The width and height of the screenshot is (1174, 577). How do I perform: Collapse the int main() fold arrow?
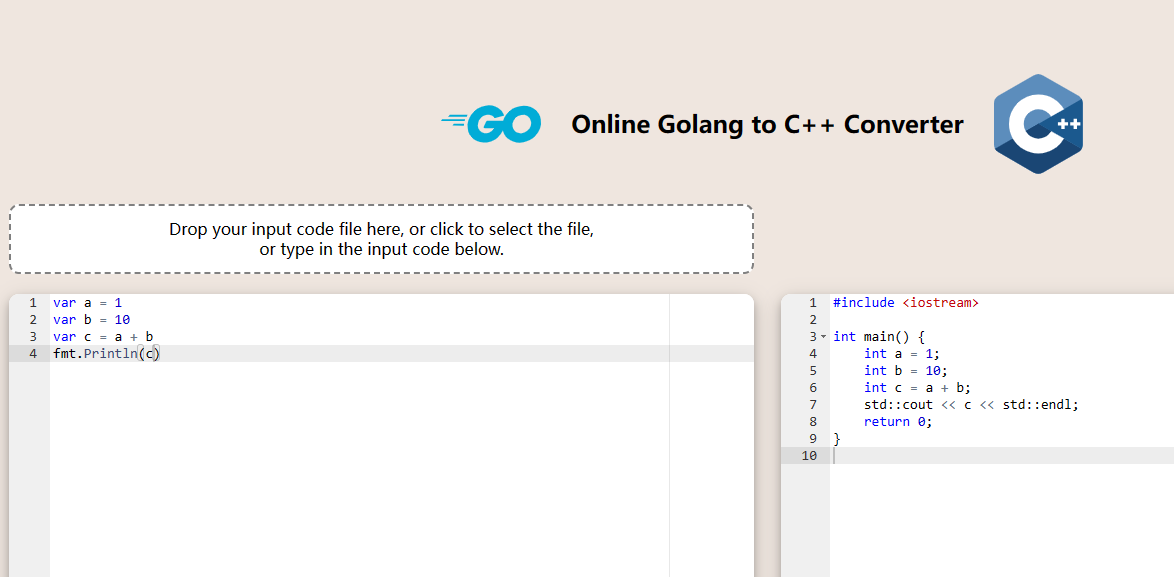[x=824, y=337]
